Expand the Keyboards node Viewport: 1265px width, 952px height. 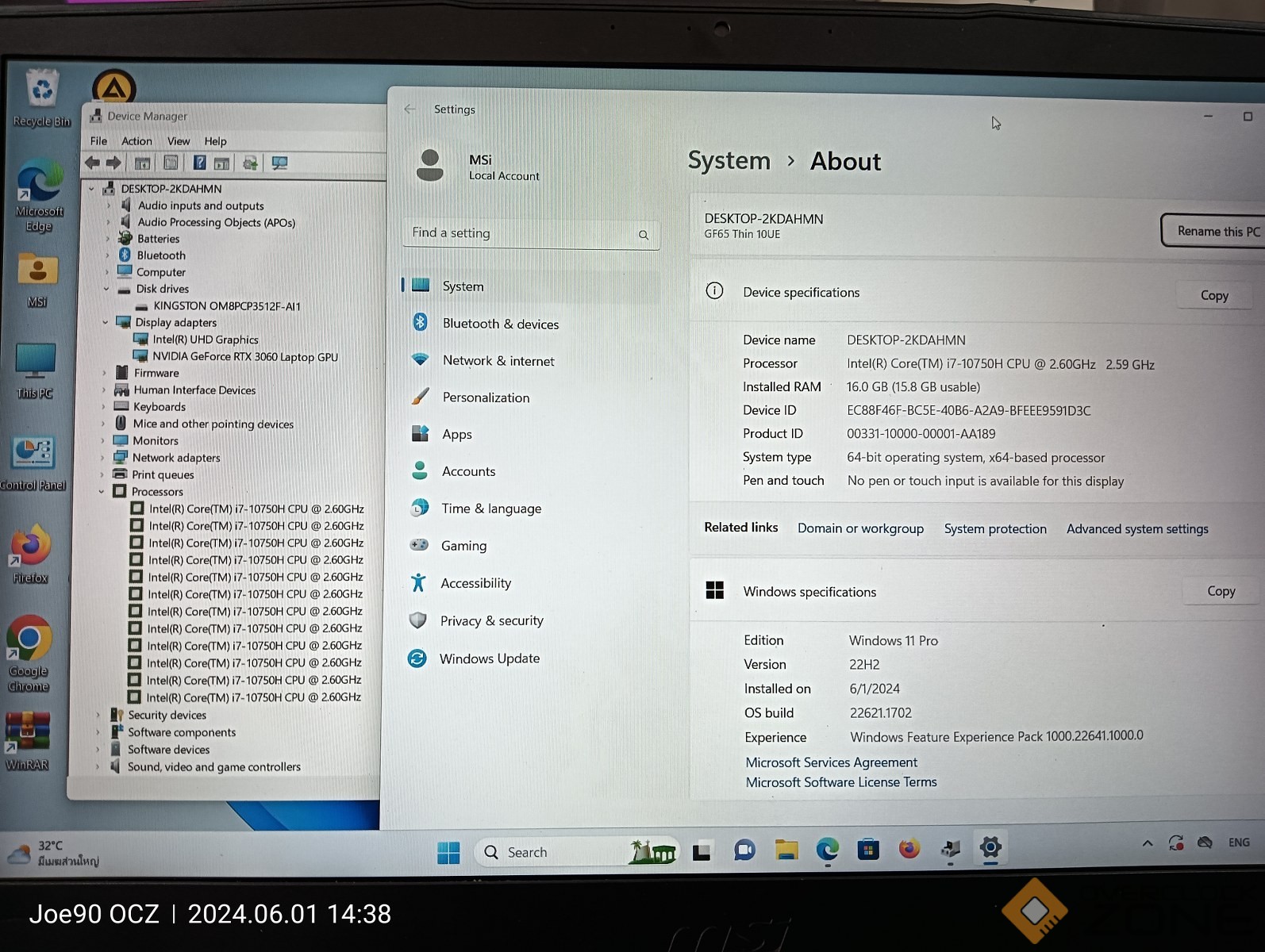104,407
